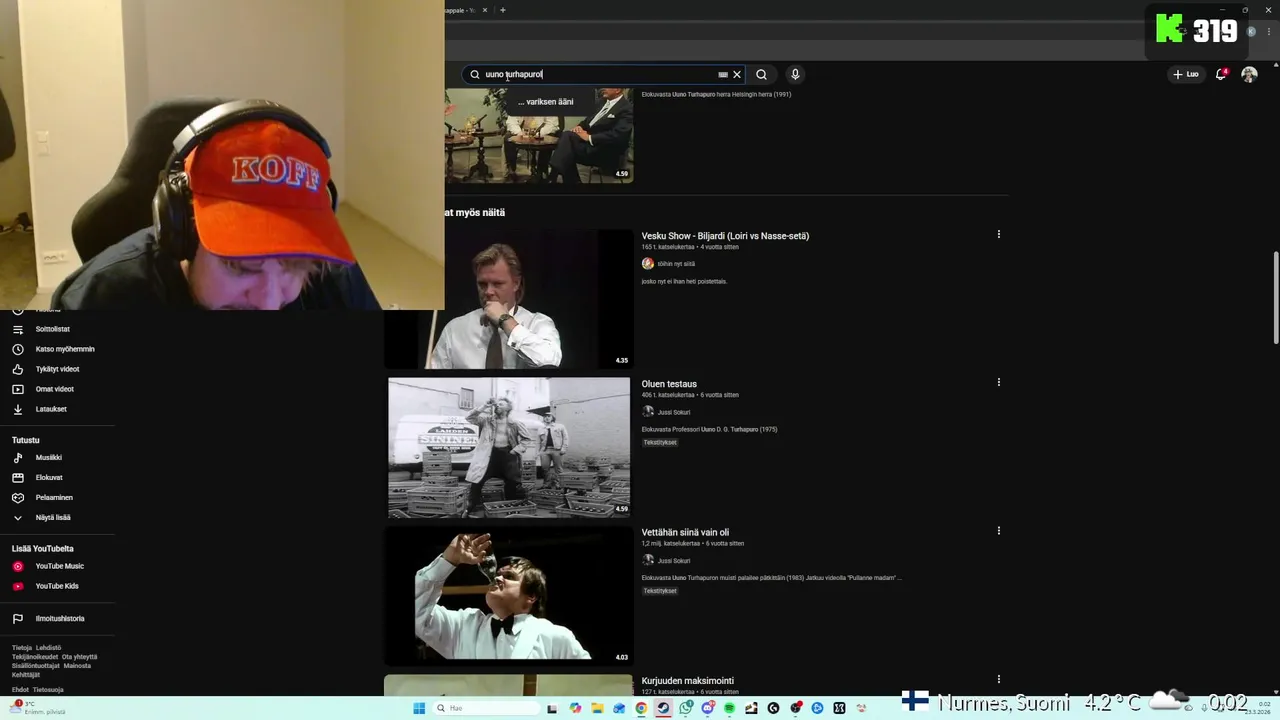Open a new browser tab with plus

[503, 10]
